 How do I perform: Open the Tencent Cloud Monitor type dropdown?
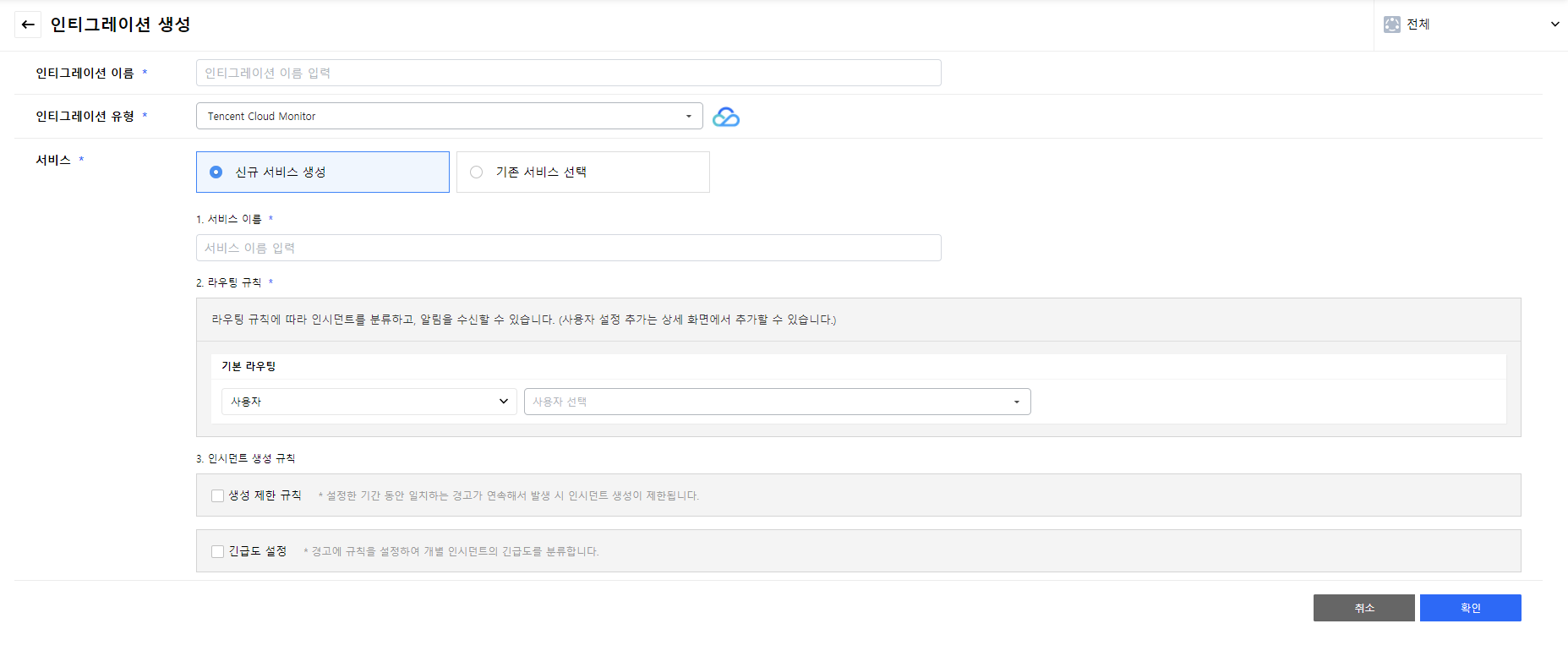click(449, 117)
